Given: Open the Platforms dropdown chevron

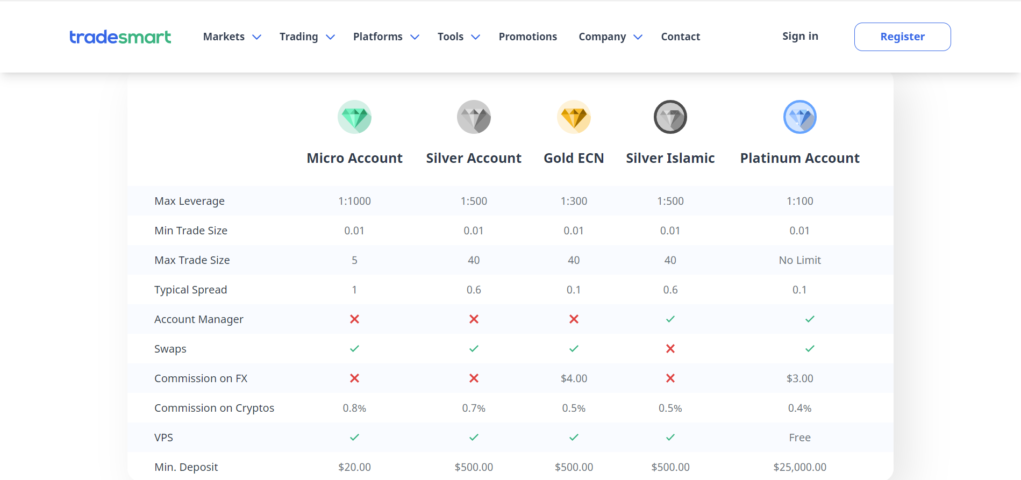Looking at the screenshot, I should tap(415, 37).
